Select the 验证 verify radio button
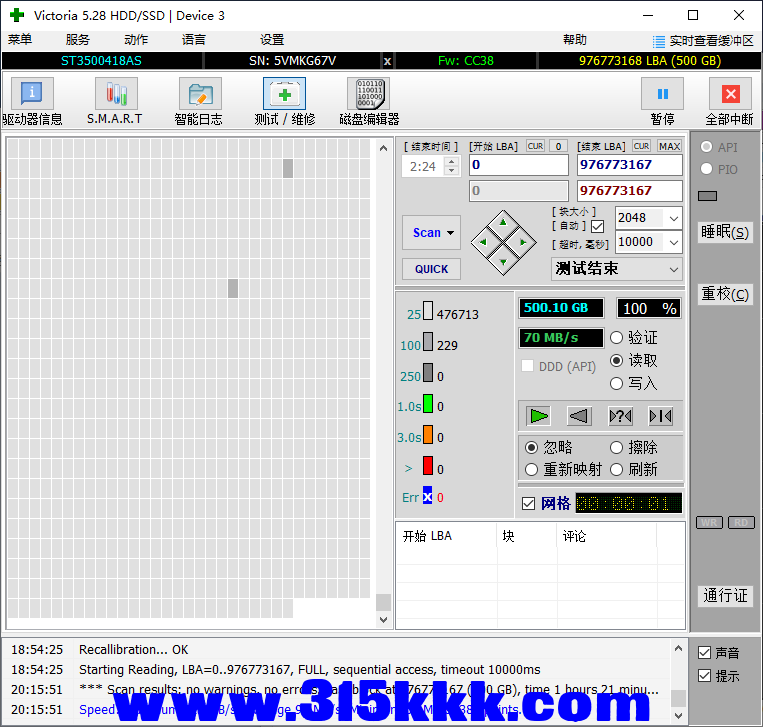Screen dimensions: 763x727 (x=617, y=338)
